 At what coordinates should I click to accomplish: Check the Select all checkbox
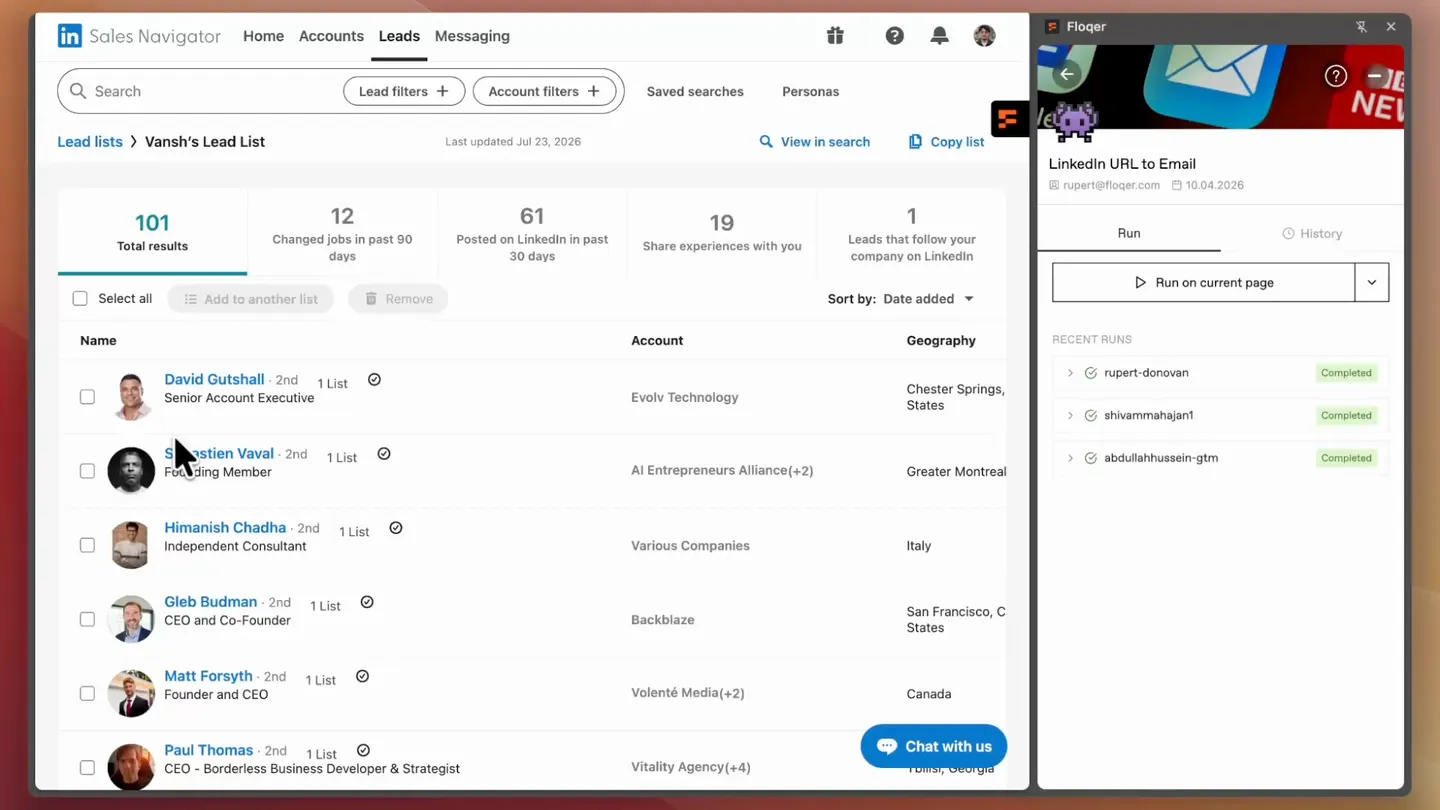coord(80,298)
